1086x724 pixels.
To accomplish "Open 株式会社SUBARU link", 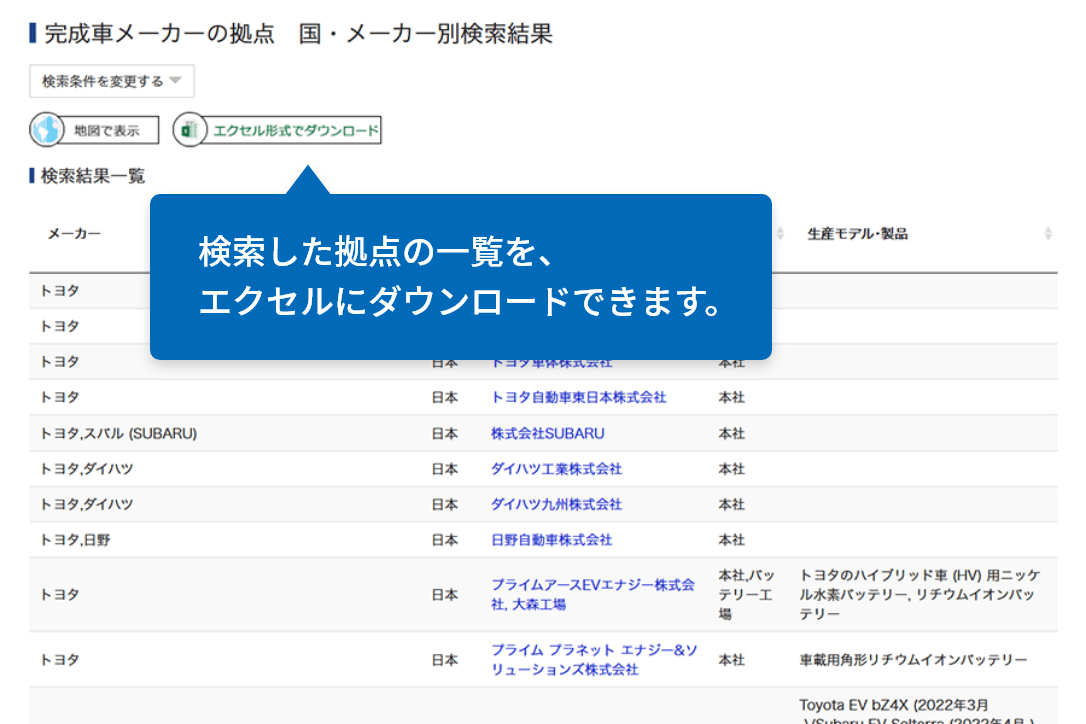I will click(x=547, y=433).
